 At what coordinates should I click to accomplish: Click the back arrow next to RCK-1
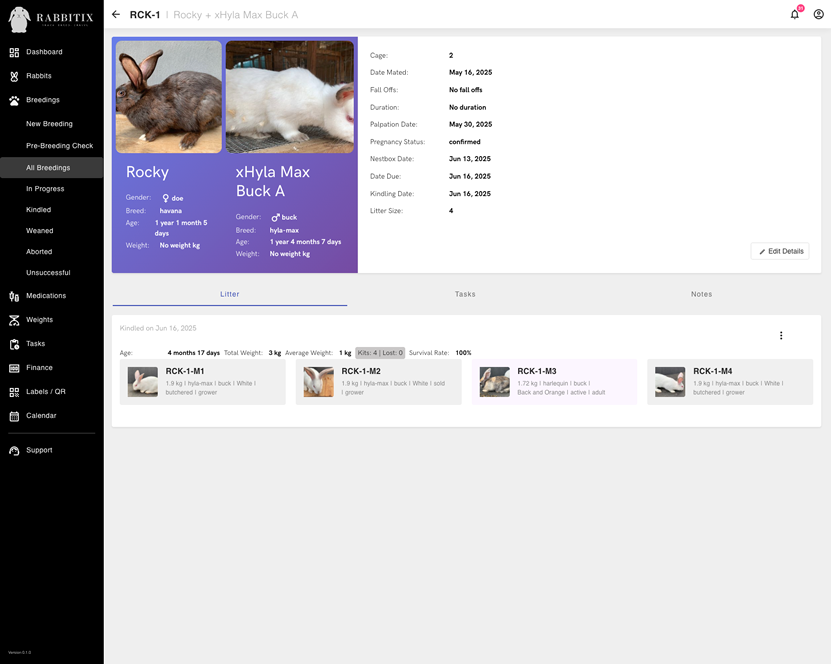(x=115, y=14)
